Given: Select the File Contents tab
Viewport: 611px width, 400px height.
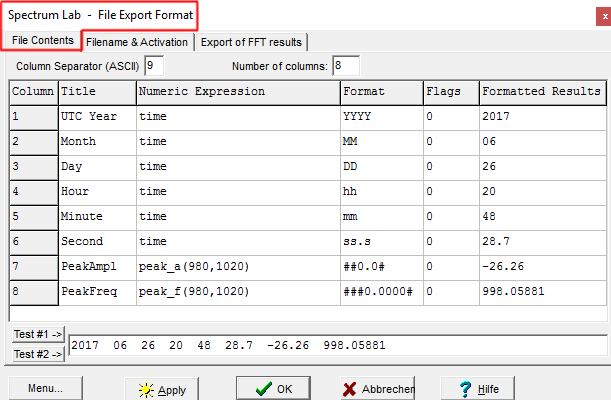Looking at the screenshot, I should pyautogui.click(x=42, y=40).
